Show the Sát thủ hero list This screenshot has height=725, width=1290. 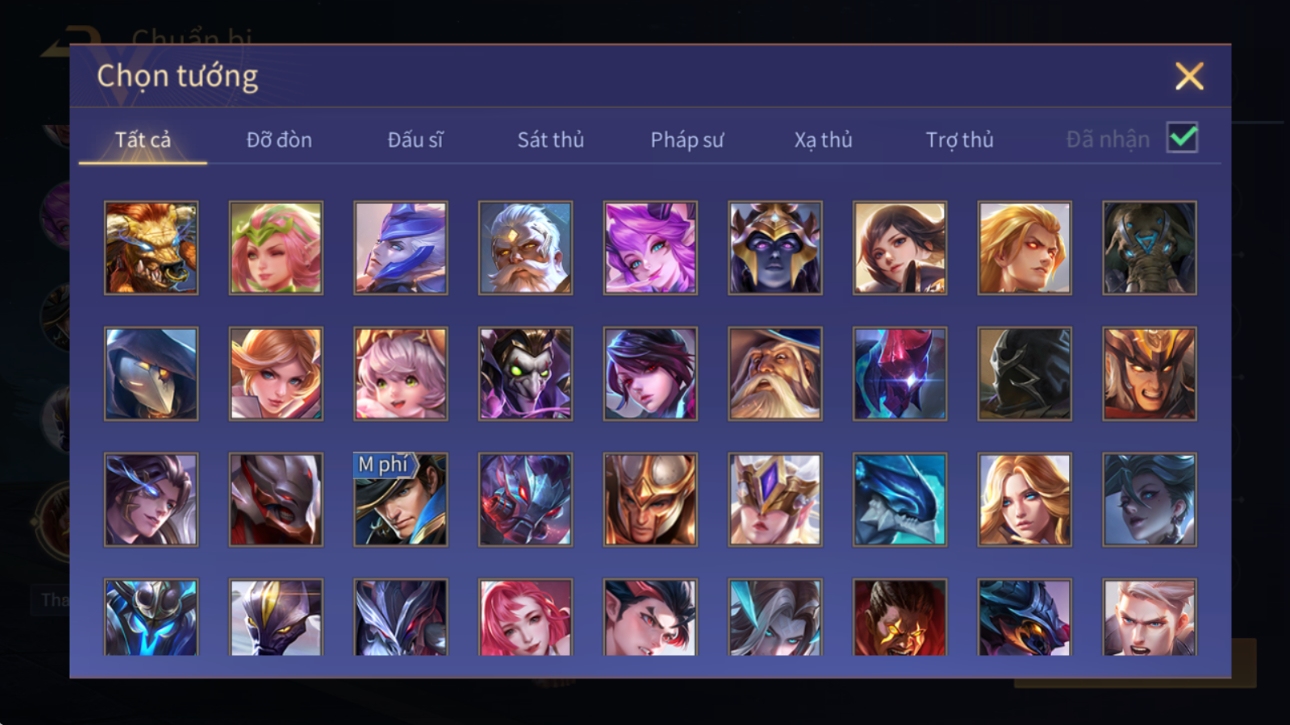pos(550,140)
